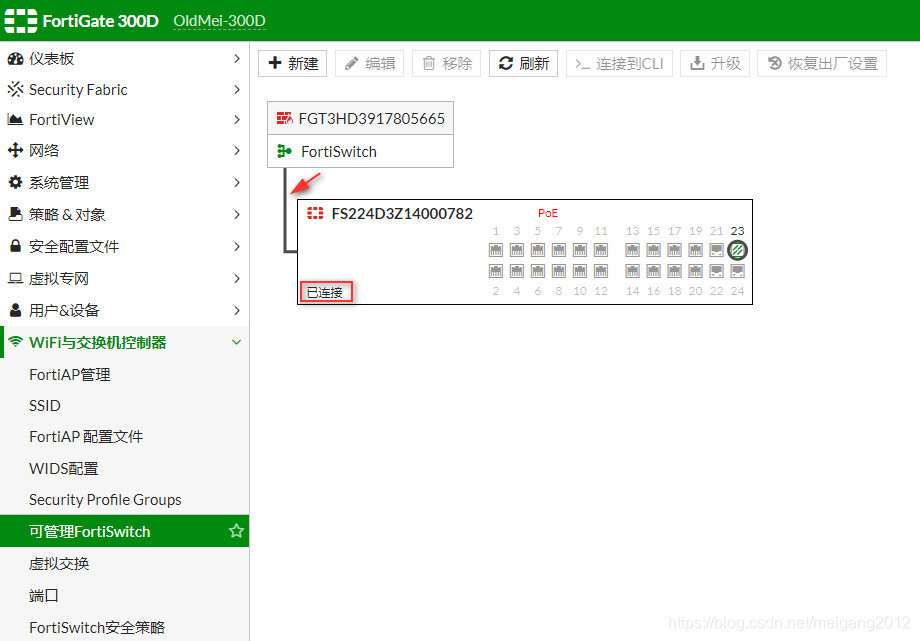The width and height of the screenshot is (920, 641).
Task: Click the 系统管理 gear icon
Action: coord(15,182)
